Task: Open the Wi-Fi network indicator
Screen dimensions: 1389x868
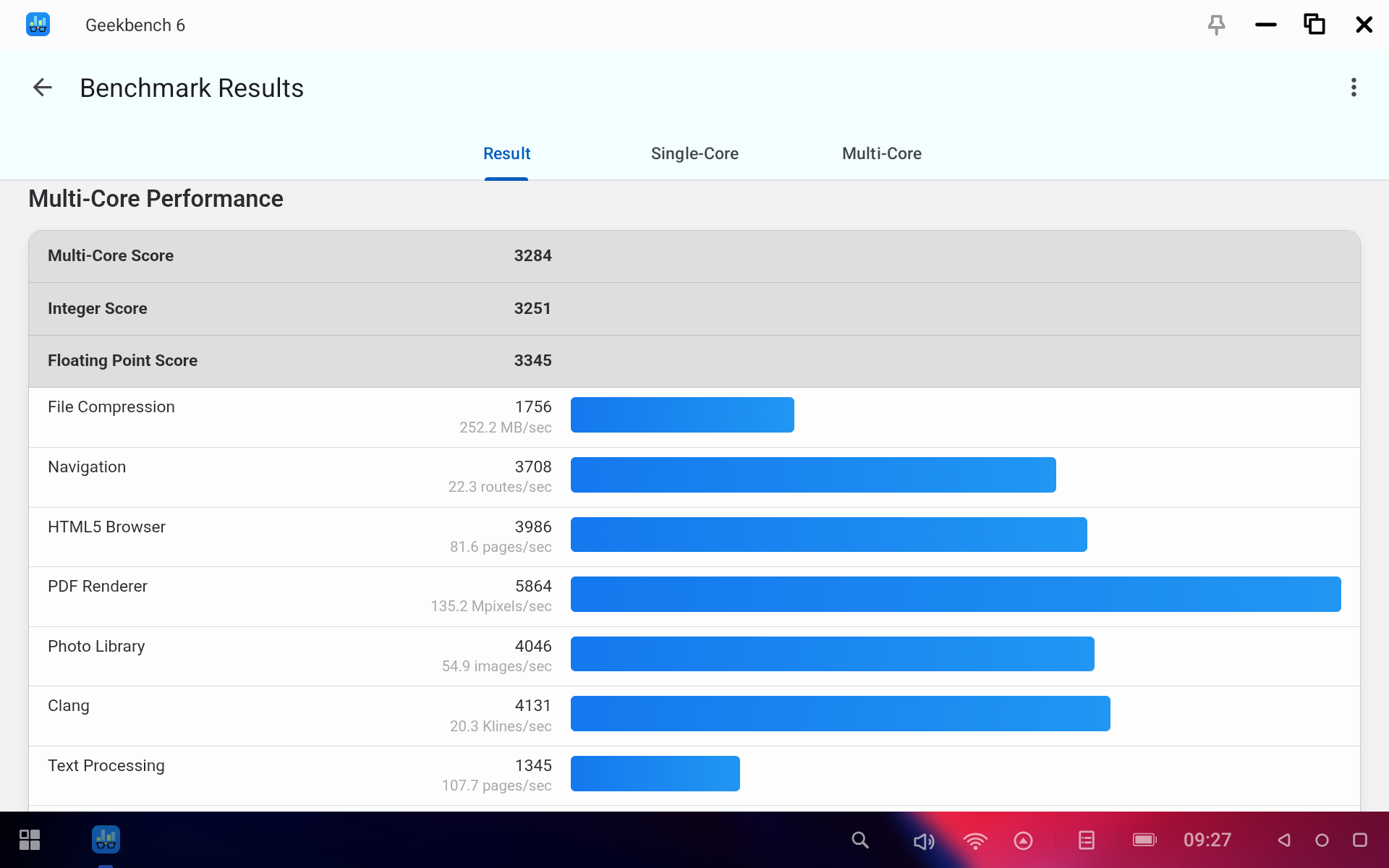Action: coord(974,841)
